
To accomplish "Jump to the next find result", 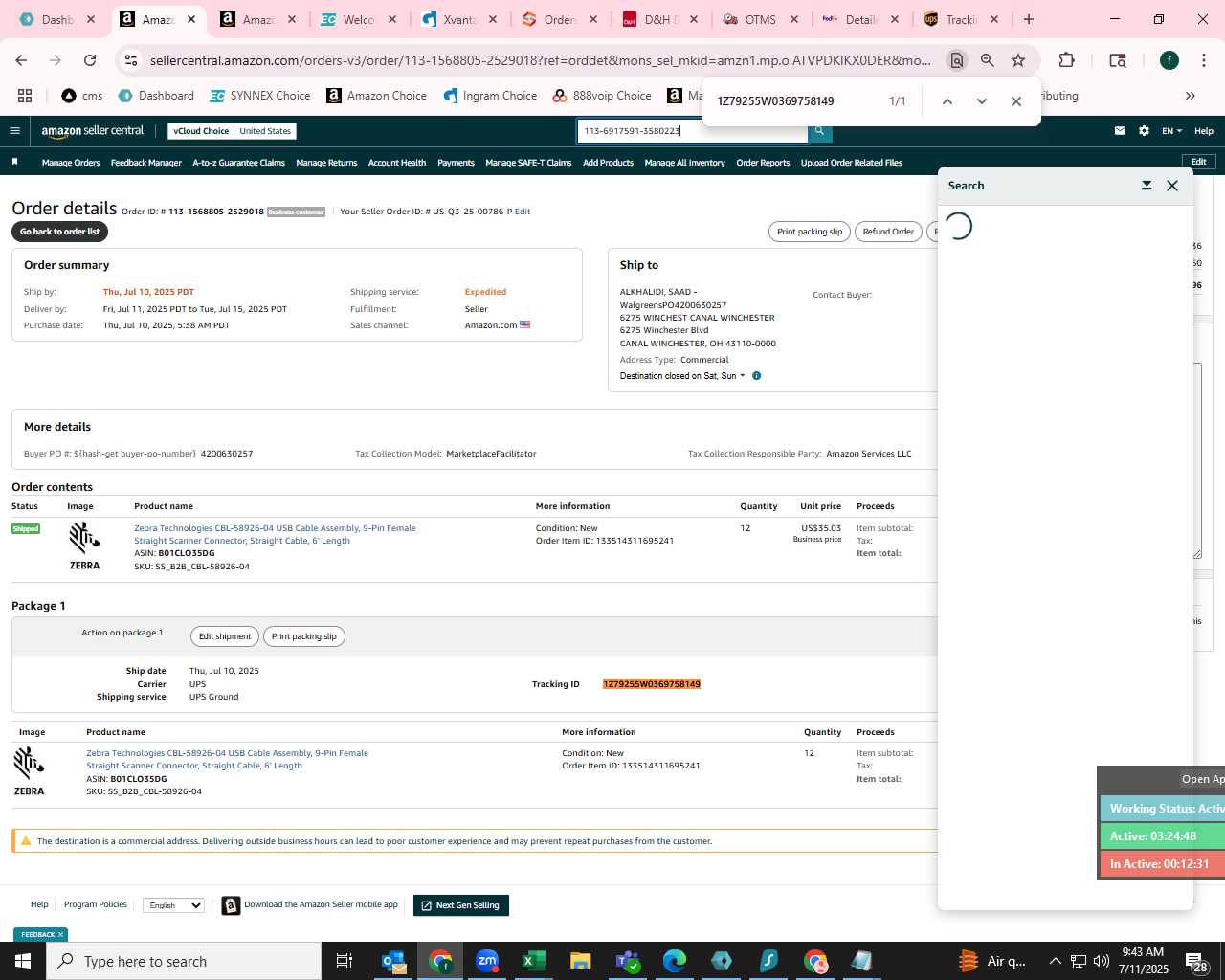I will tap(981, 101).
